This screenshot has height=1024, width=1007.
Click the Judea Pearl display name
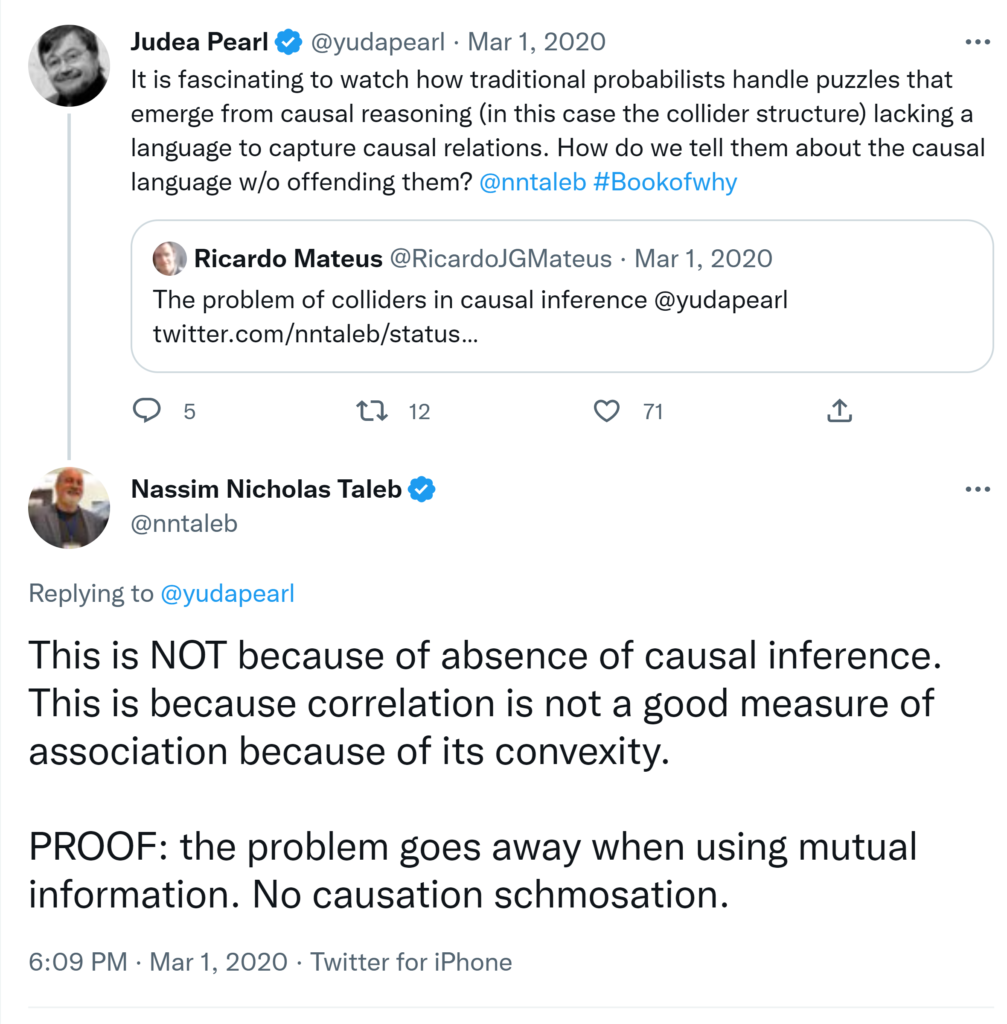(200, 42)
